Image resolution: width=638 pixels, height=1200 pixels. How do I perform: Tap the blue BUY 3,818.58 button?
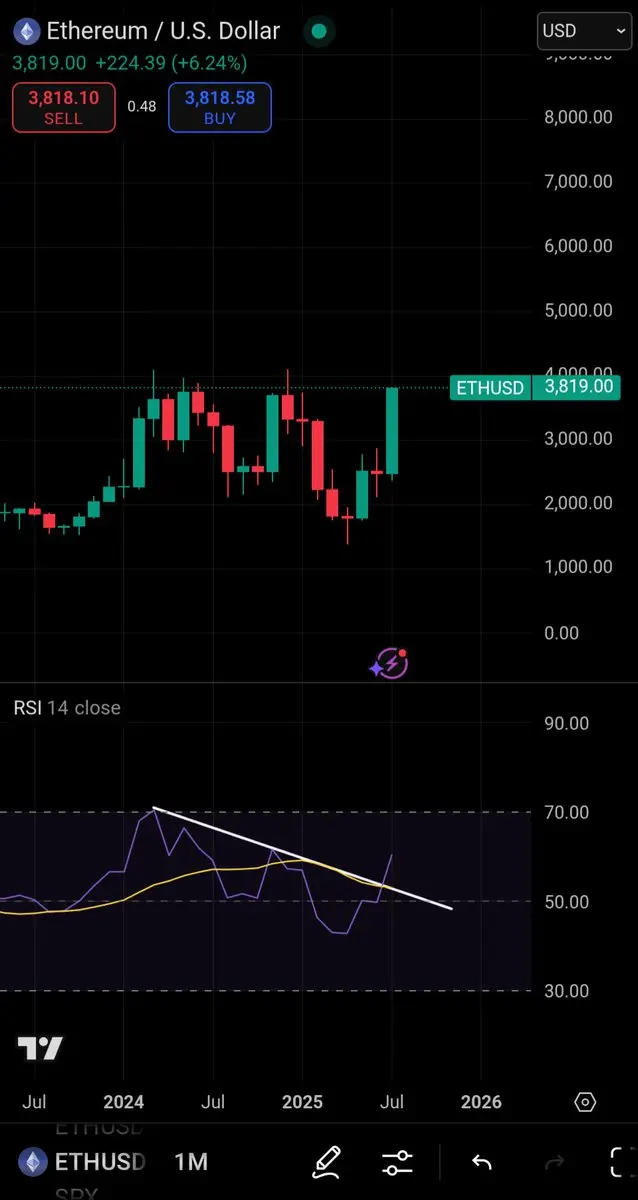[219, 108]
